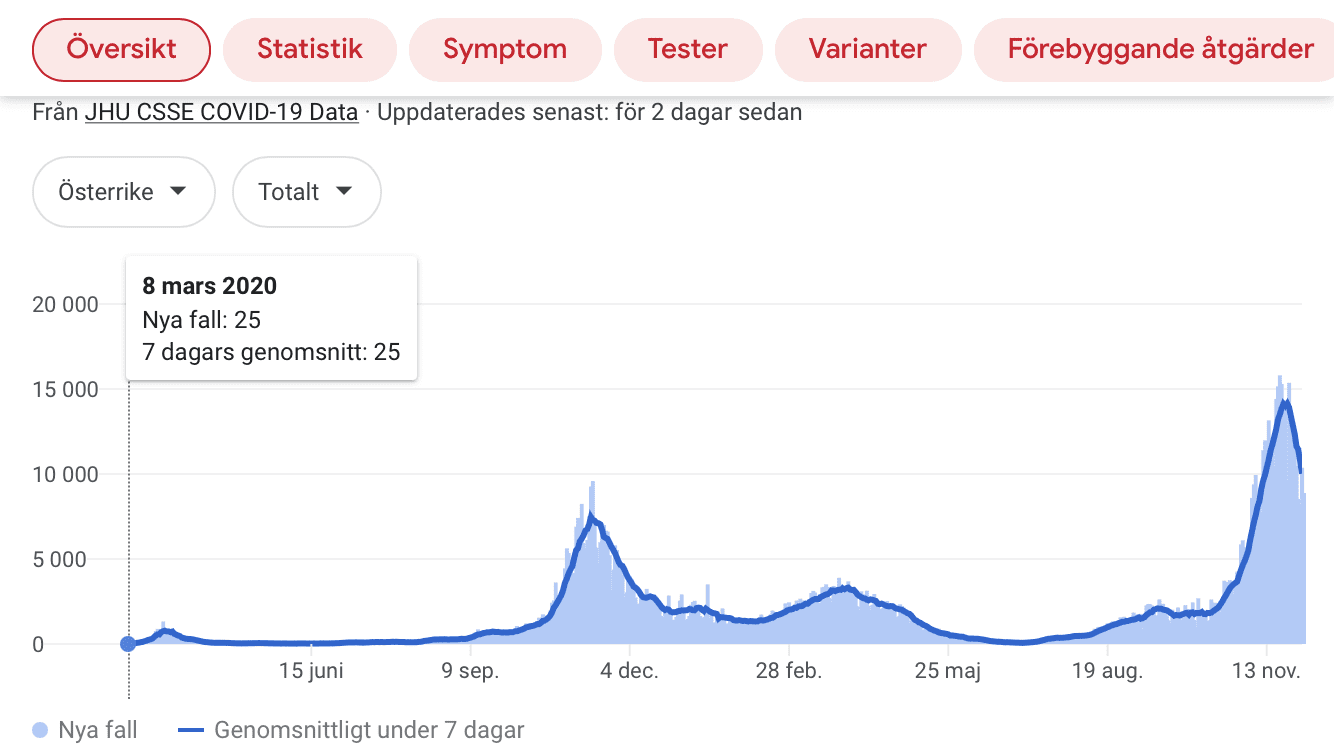The height and width of the screenshot is (750, 1334).
Task: Click the 28 feb. axis label
Action: (x=789, y=671)
